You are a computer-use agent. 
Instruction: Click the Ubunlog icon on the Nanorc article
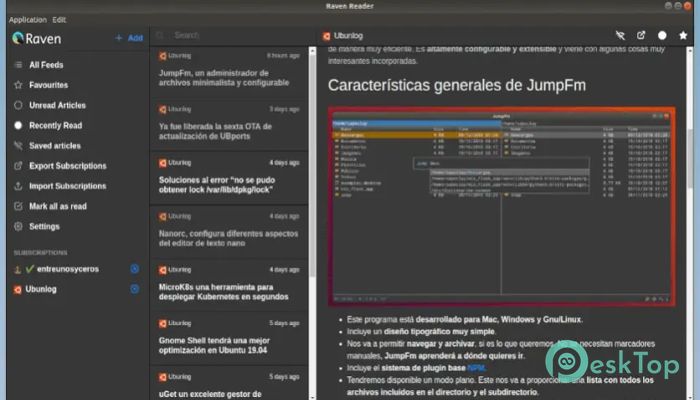(x=162, y=217)
